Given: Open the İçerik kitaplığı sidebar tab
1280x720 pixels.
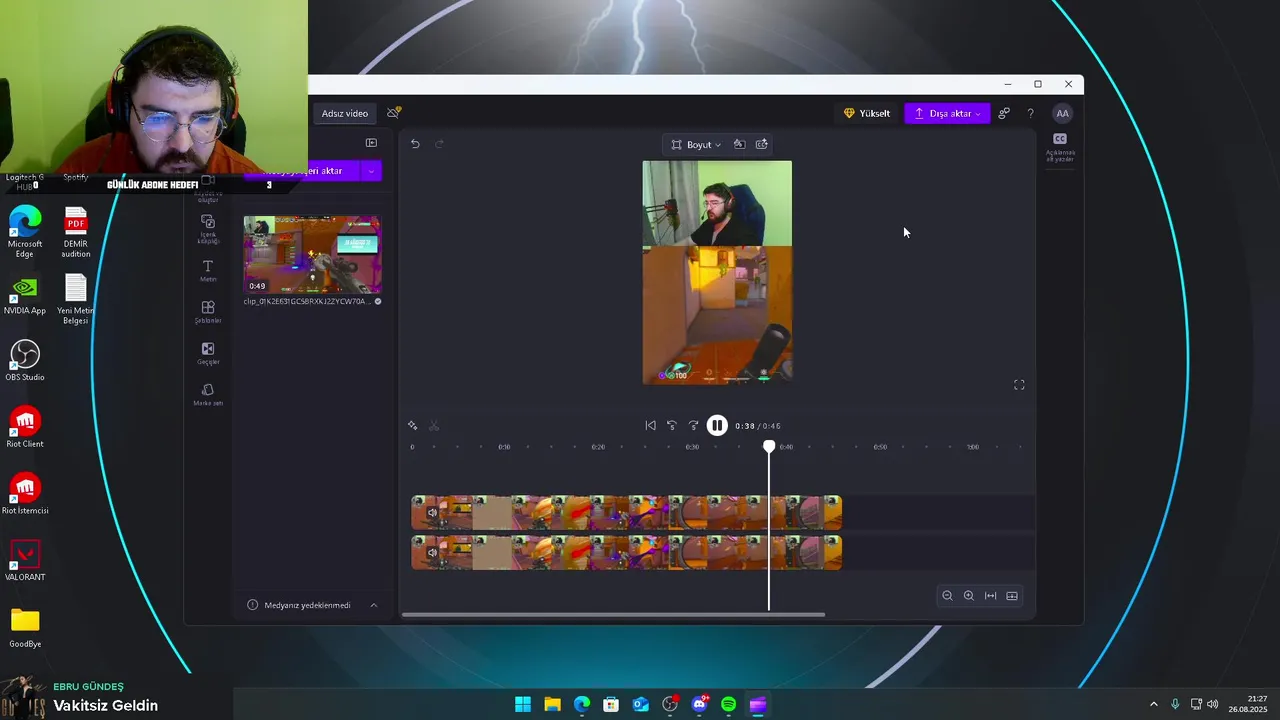Looking at the screenshot, I should [208, 228].
